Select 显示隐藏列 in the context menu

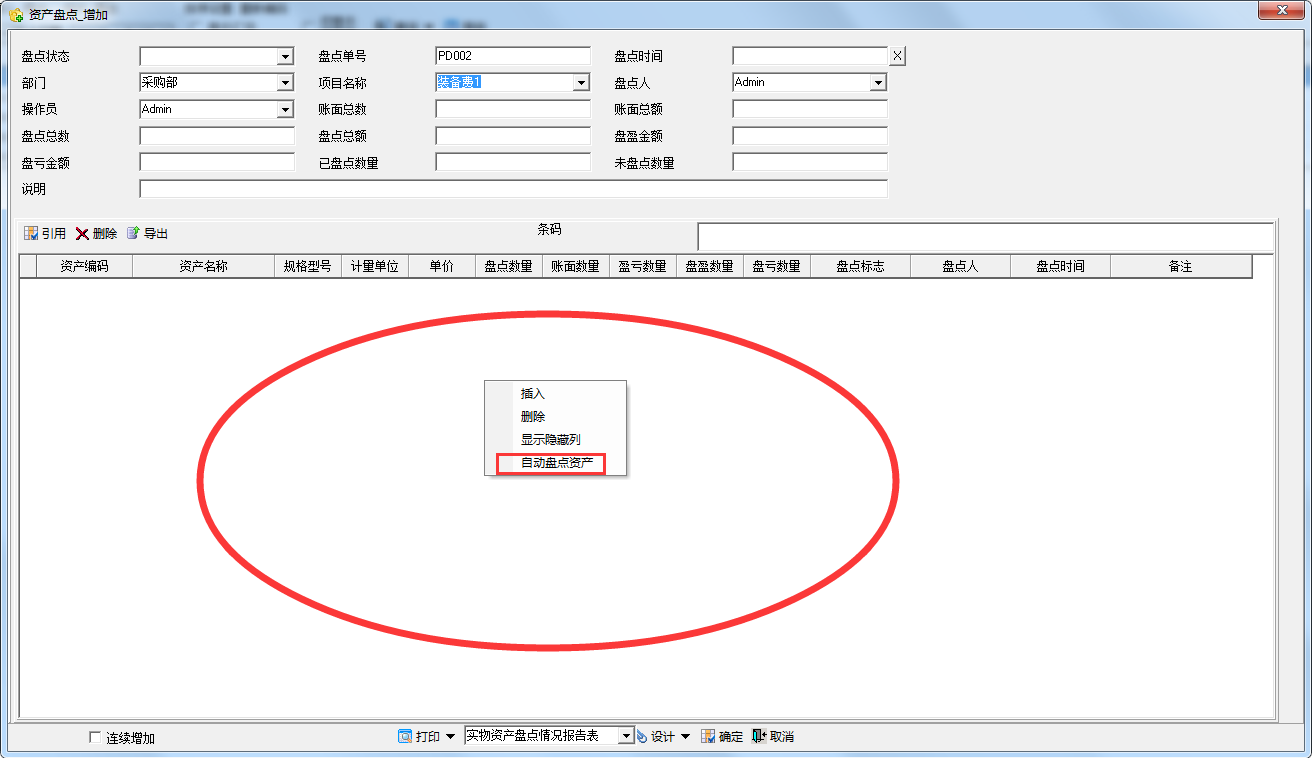tap(550, 440)
